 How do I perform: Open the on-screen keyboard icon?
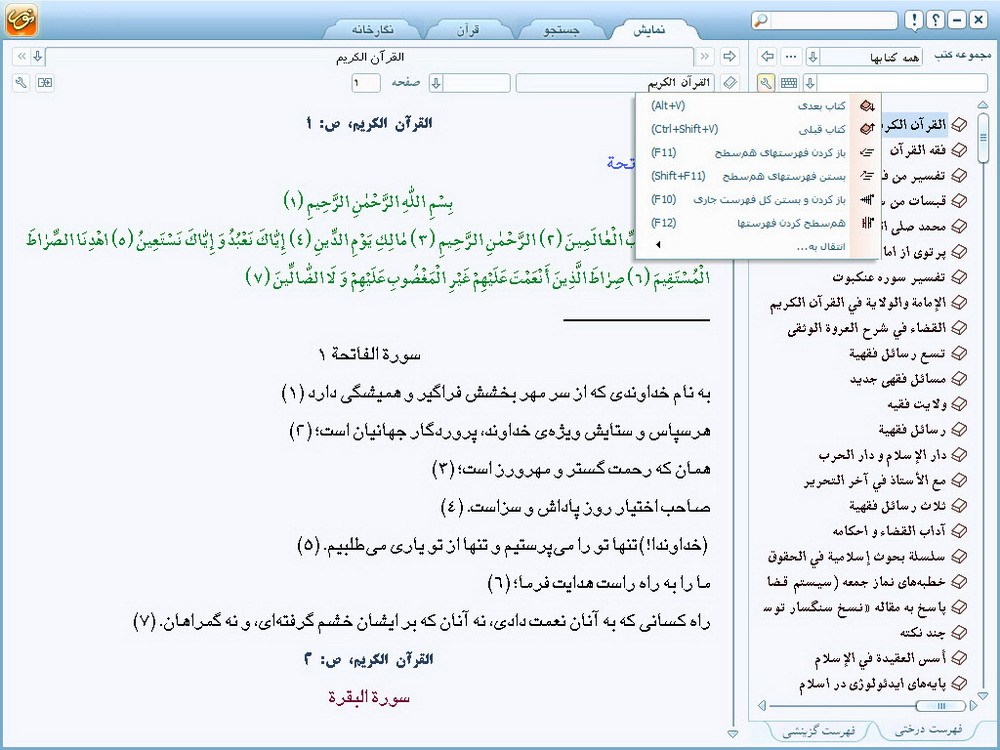point(789,82)
